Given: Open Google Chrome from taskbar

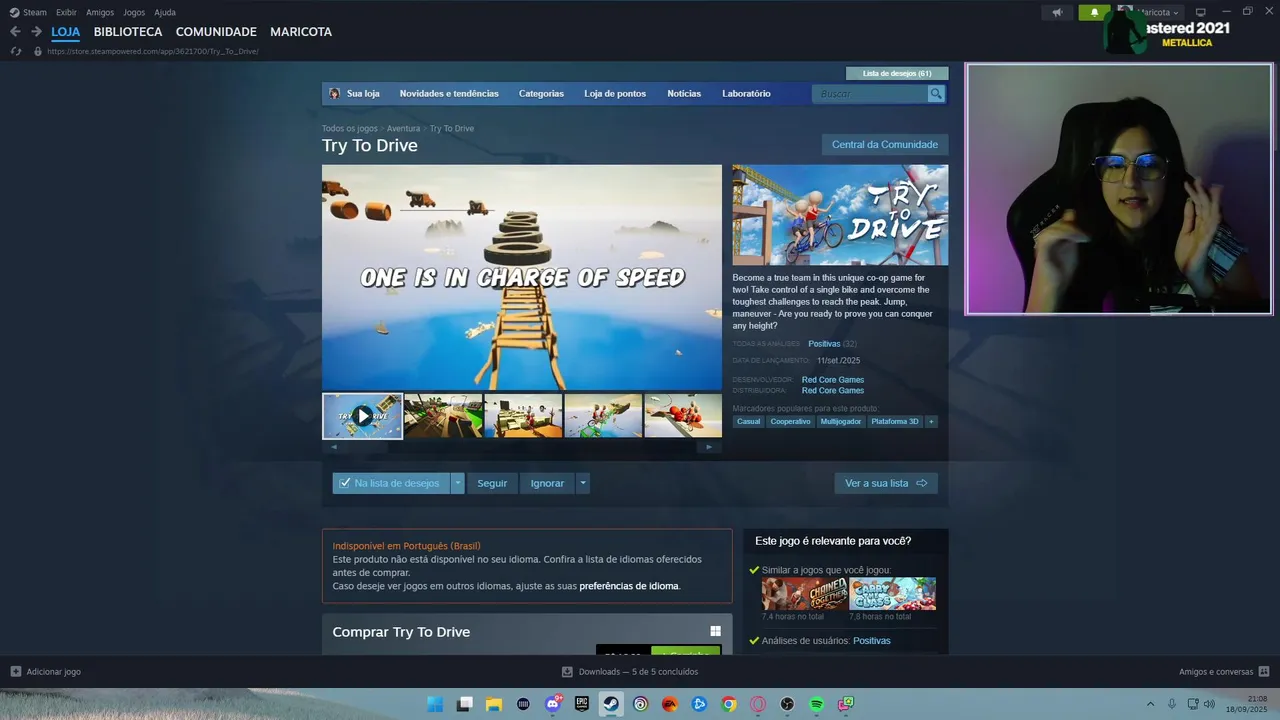Looking at the screenshot, I should [729, 704].
